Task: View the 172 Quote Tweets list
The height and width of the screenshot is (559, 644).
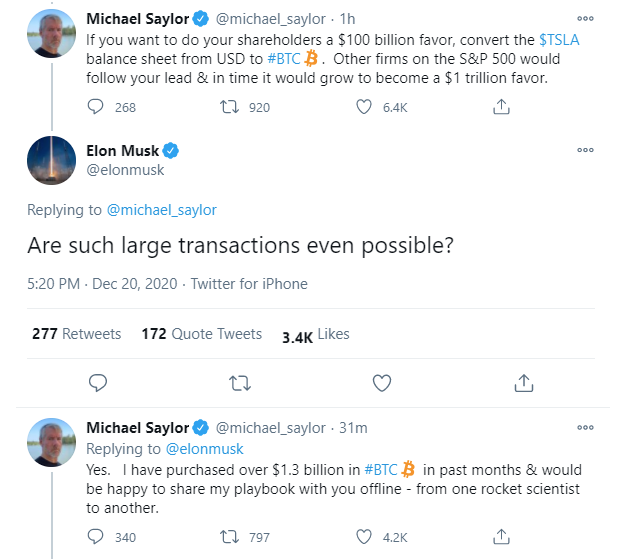Action: pos(201,334)
